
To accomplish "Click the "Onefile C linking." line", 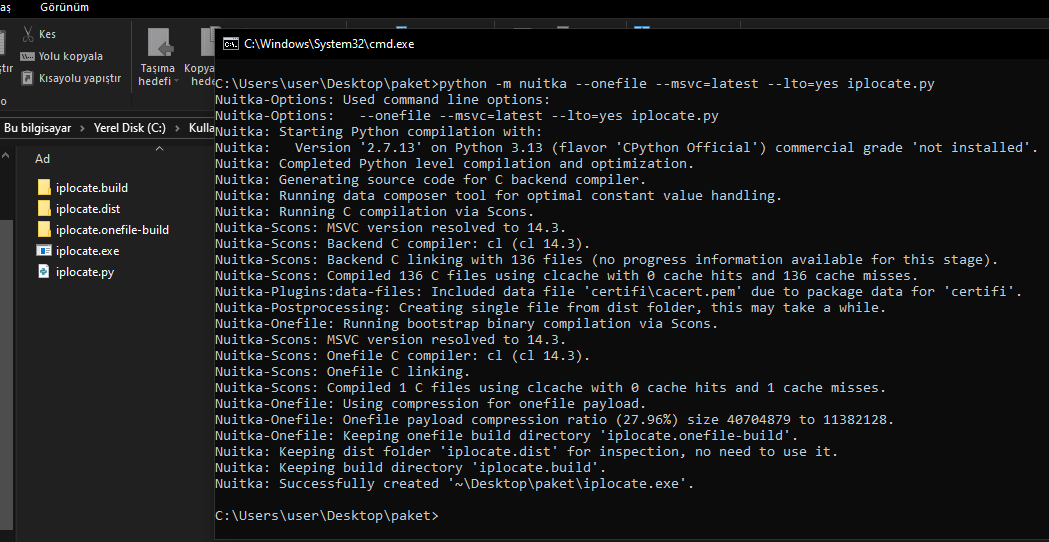I will [x=343, y=371].
